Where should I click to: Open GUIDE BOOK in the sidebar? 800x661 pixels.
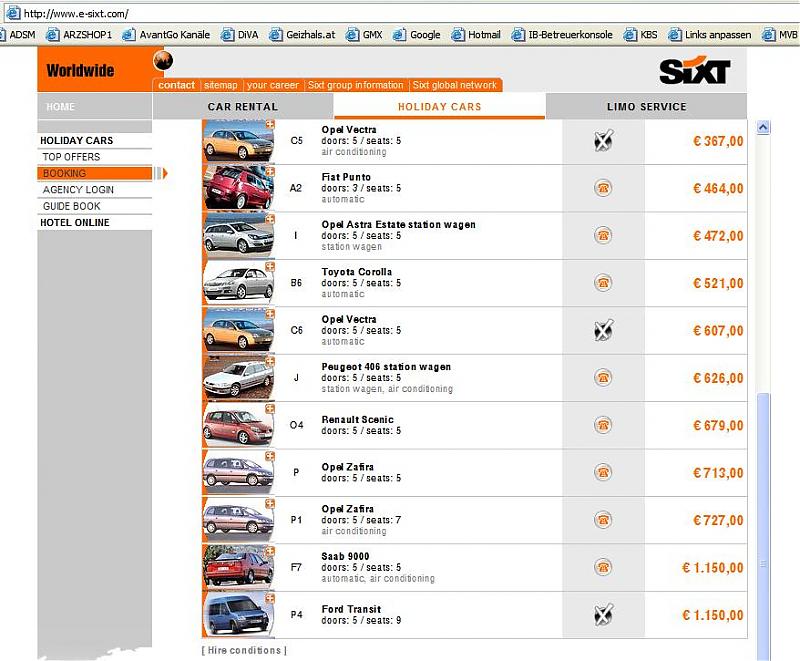coord(94,206)
